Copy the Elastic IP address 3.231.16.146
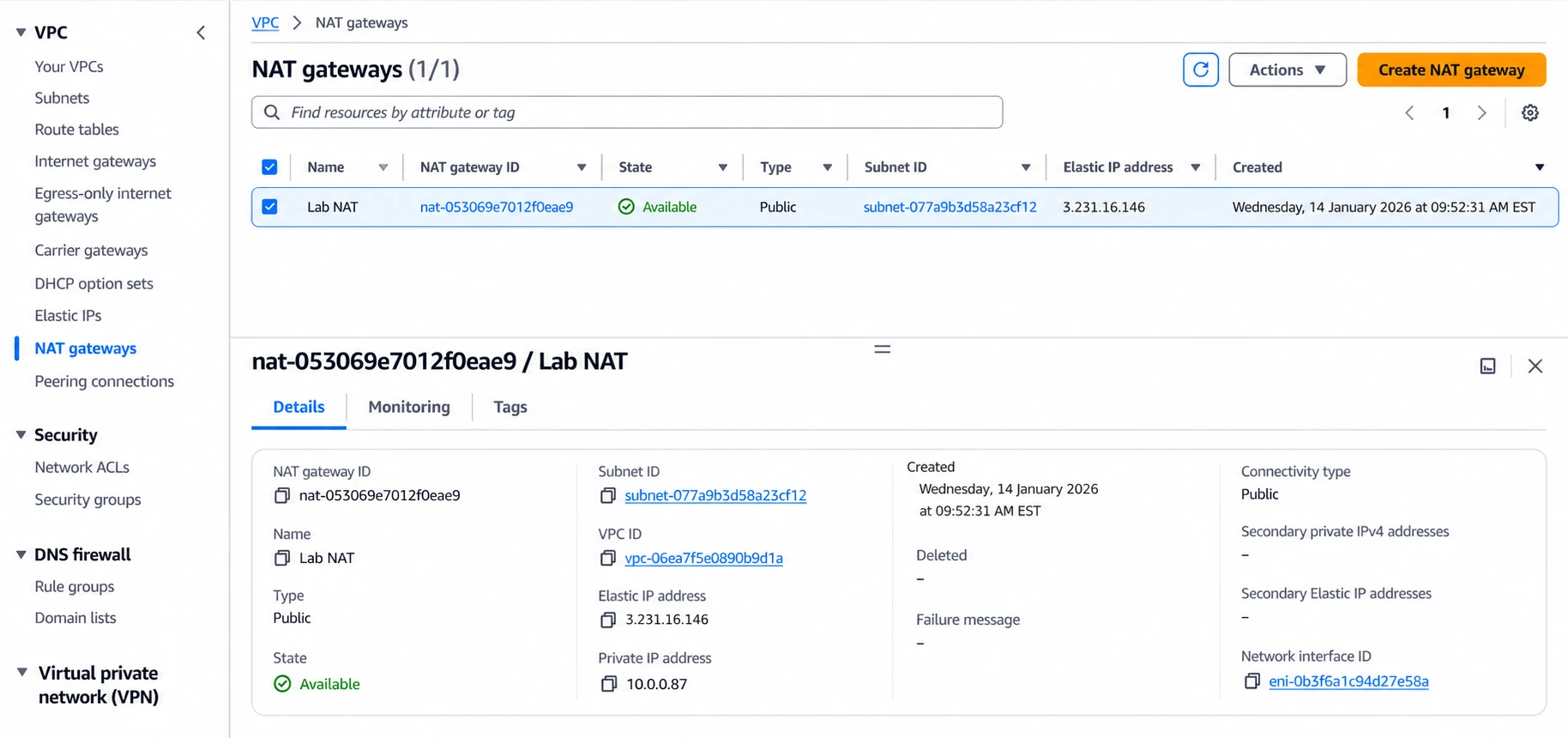 pos(607,620)
